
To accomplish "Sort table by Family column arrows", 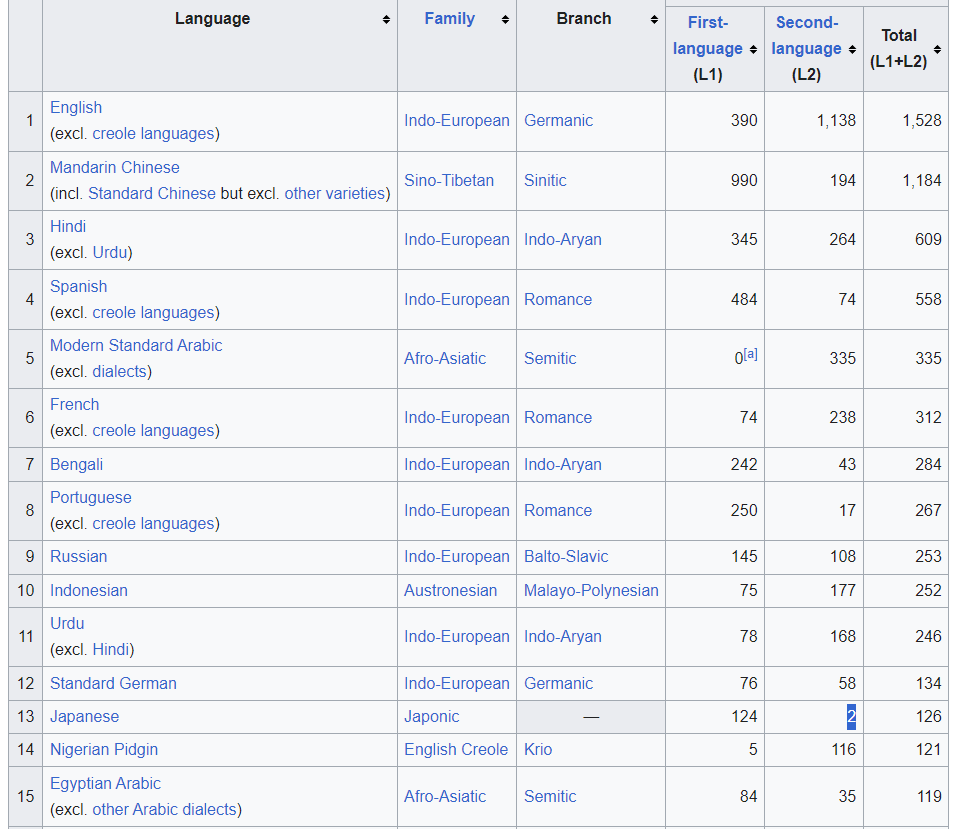I will click(505, 20).
